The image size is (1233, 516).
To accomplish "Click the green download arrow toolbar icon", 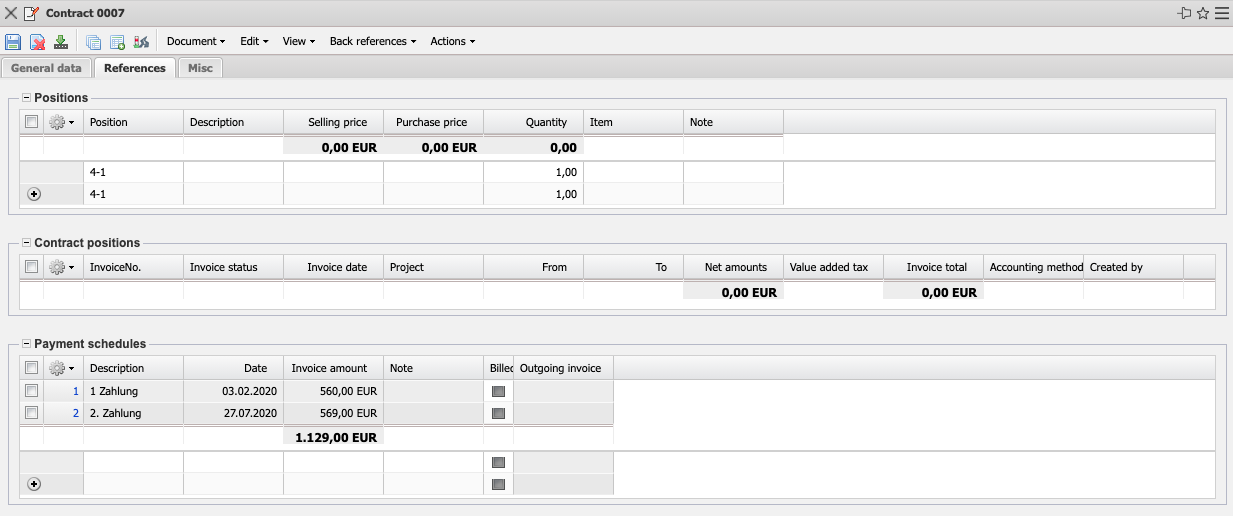I will 61,42.
